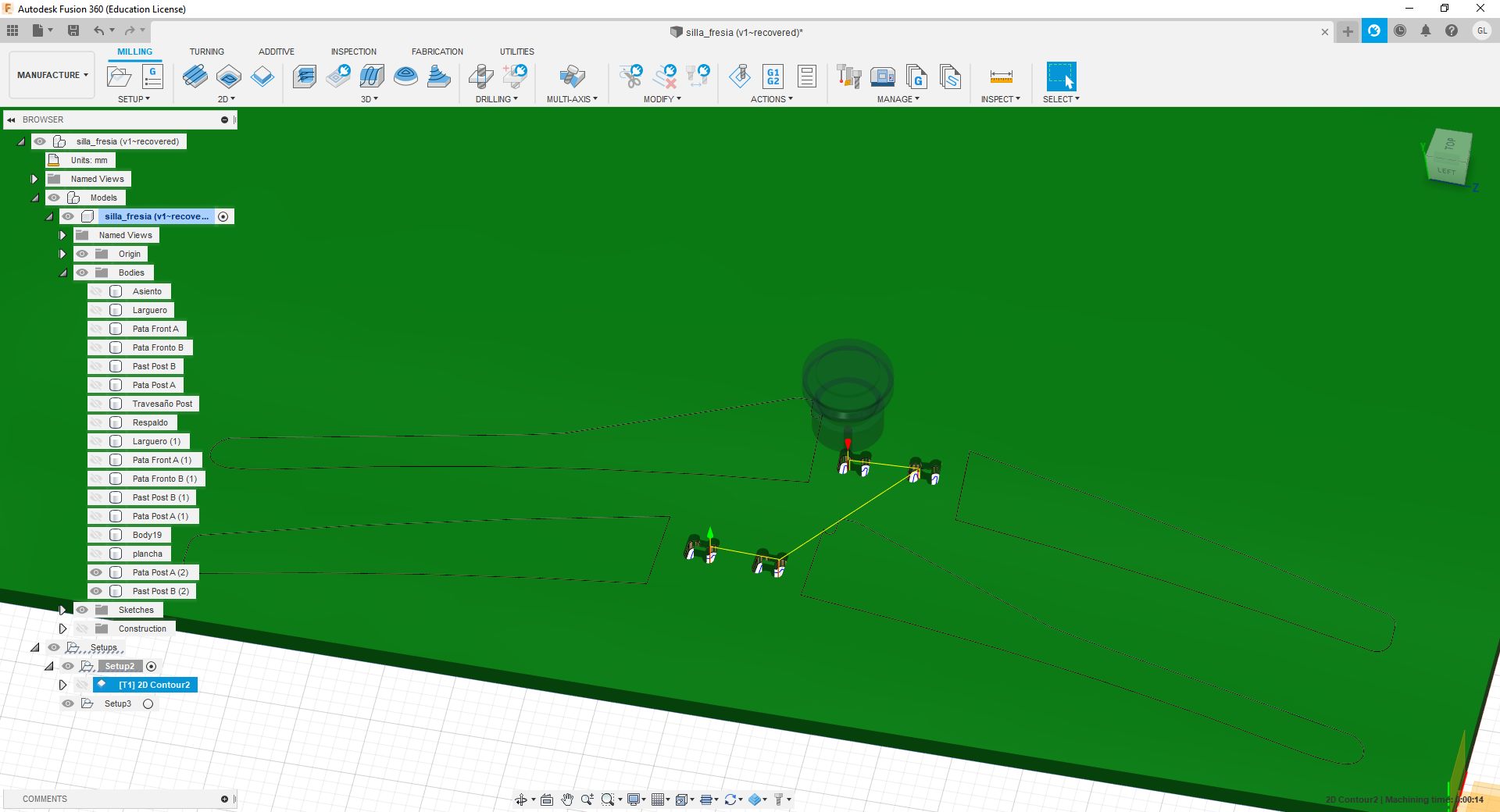Image resolution: width=1500 pixels, height=812 pixels.
Task: Expand the Sketches folder in browser
Action: 63,610
